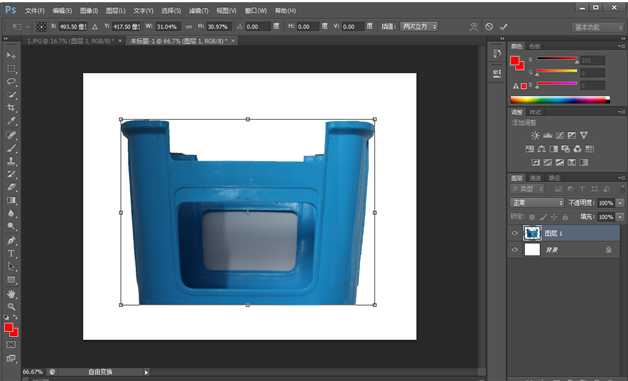Add a Color Balance adjustment
The image size is (628, 381).
pyautogui.click(x=541, y=149)
